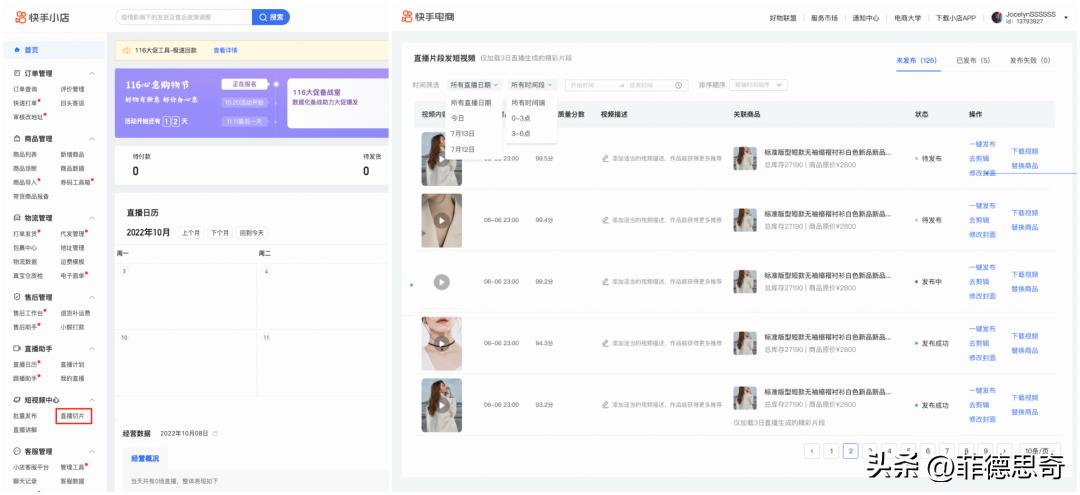Click 替换商品 in the 94.3分 row

tap(1024, 350)
